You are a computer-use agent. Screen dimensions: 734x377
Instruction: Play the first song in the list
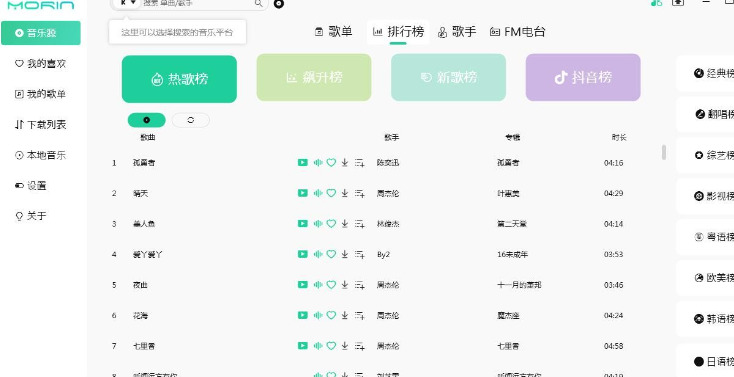302,163
